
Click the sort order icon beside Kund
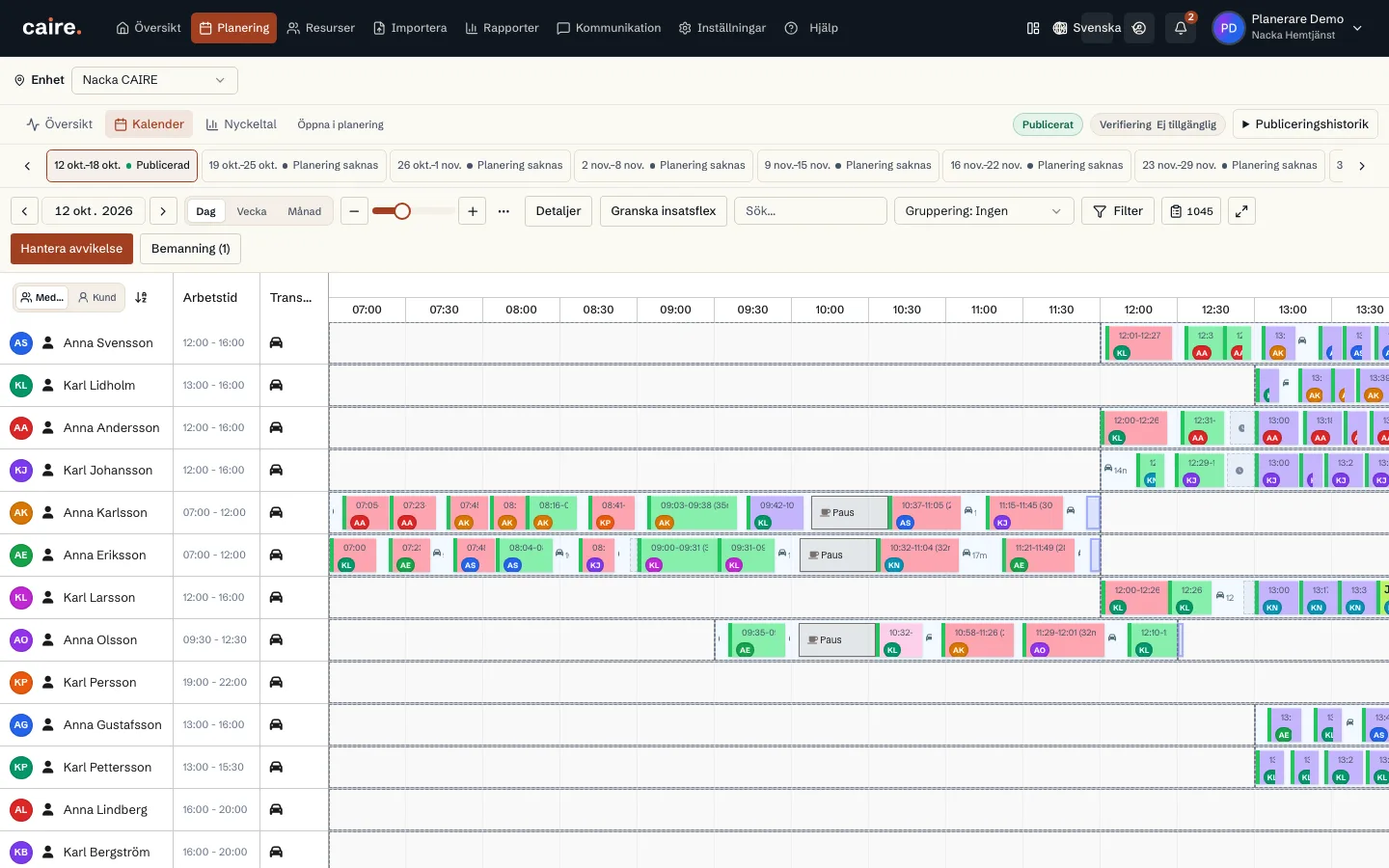point(142,297)
